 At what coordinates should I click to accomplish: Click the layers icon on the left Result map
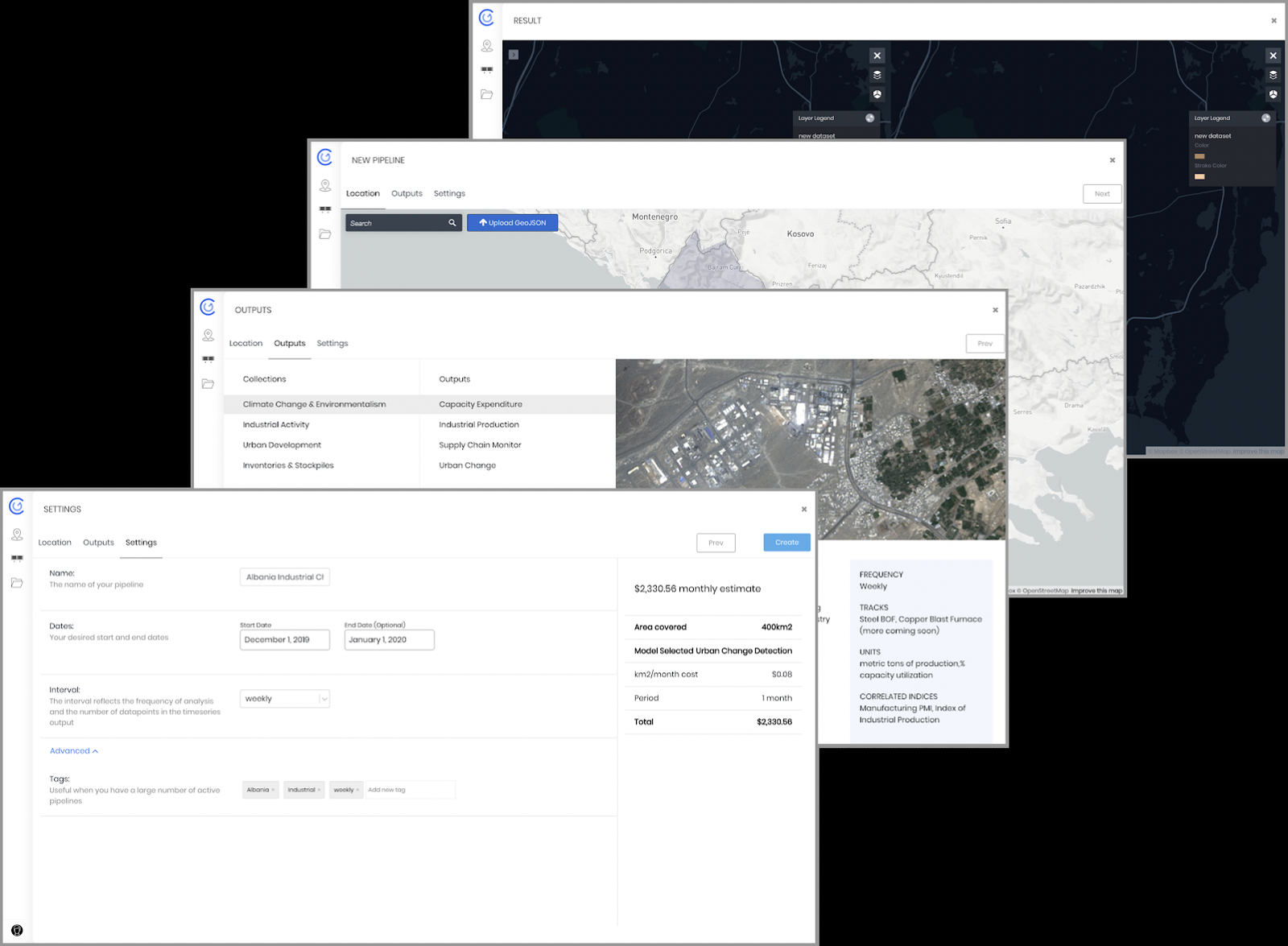pyautogui.click(x=877, y=75)
